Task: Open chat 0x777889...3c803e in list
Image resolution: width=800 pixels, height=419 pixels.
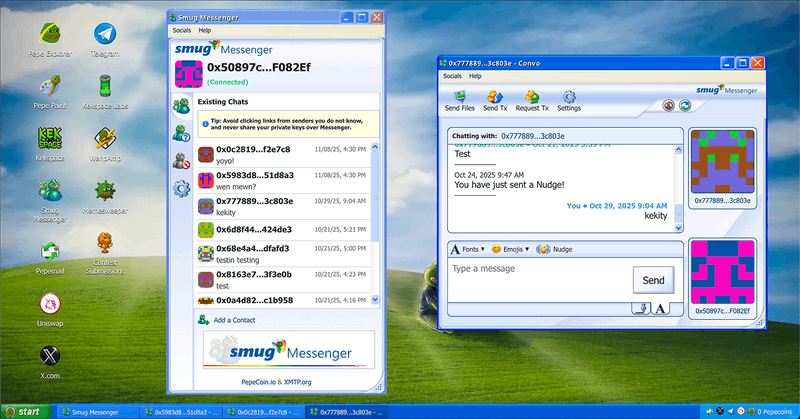Action: (283, 207)
